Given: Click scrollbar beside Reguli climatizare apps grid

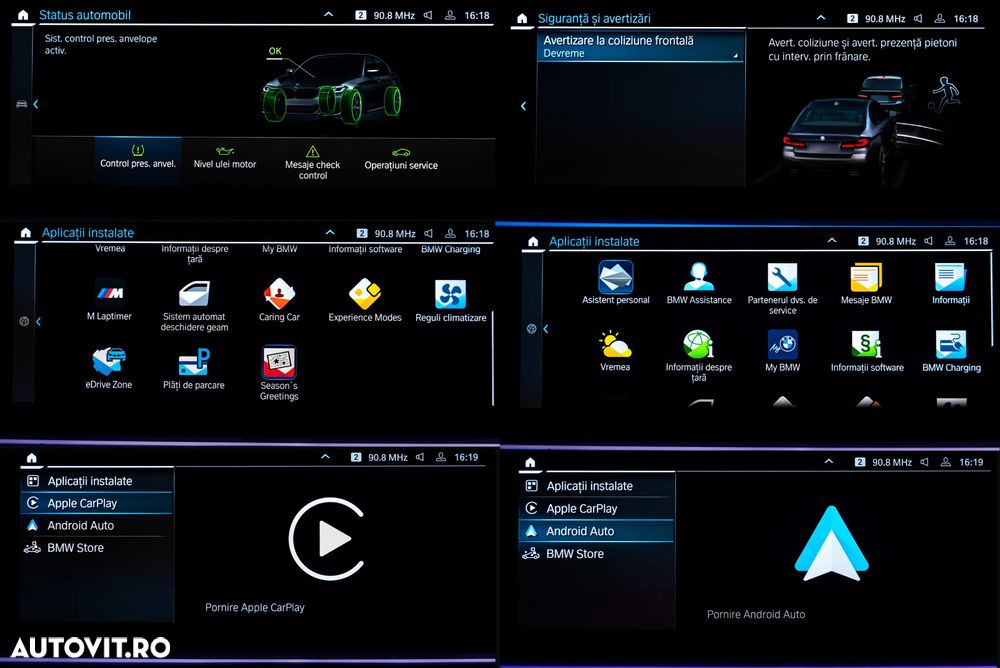Looking at the screenshot, I should point(492,357).
